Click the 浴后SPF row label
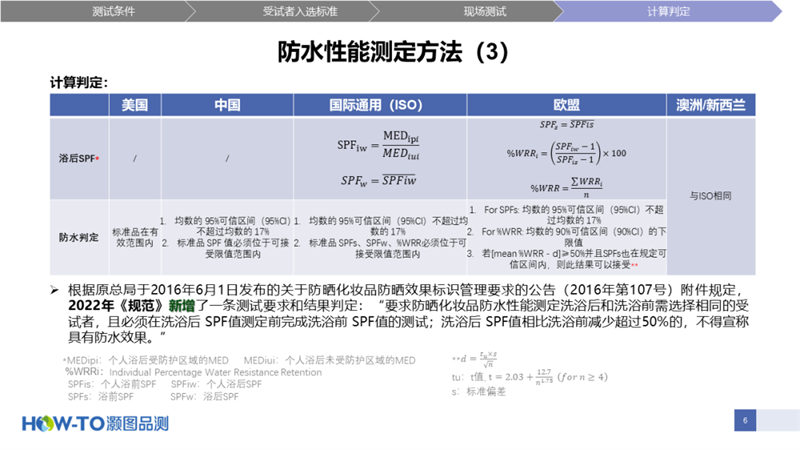Viewport: 800px width, 450px height. pos(78,158)
